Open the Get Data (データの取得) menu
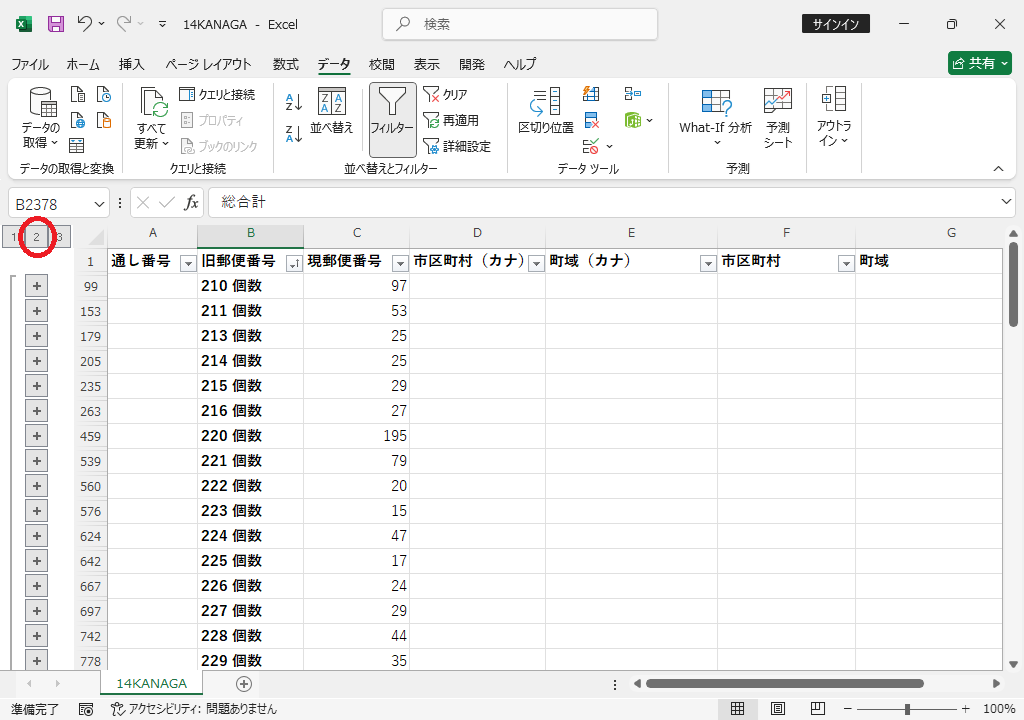 [x=41, y=118]
